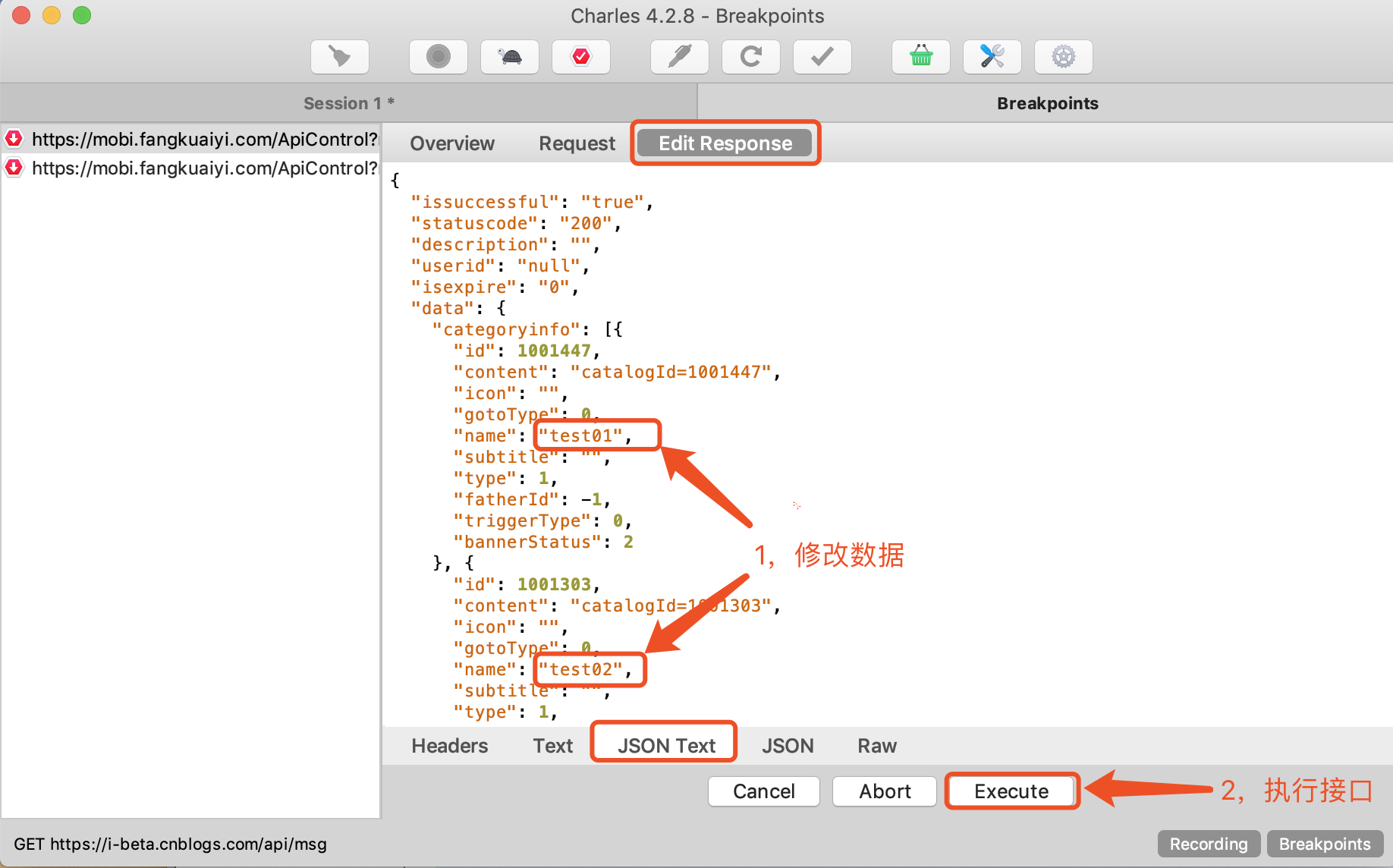Click the red arrow icon of first entry

14,138
